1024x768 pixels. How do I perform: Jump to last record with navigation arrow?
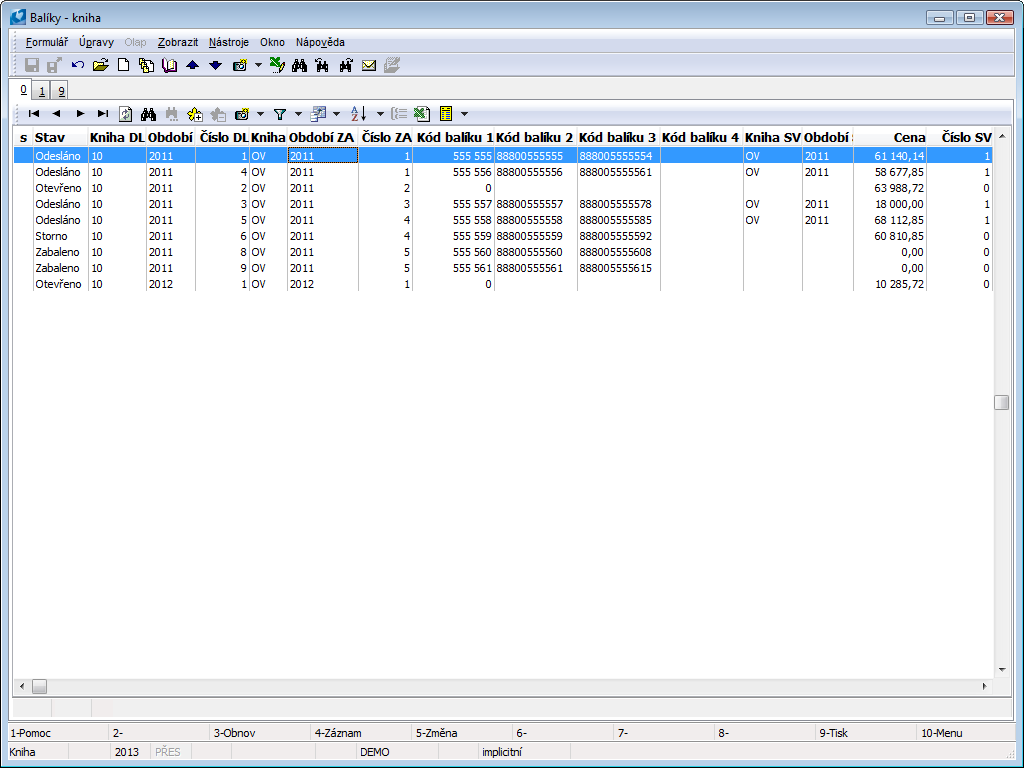(x=103, y=114)
